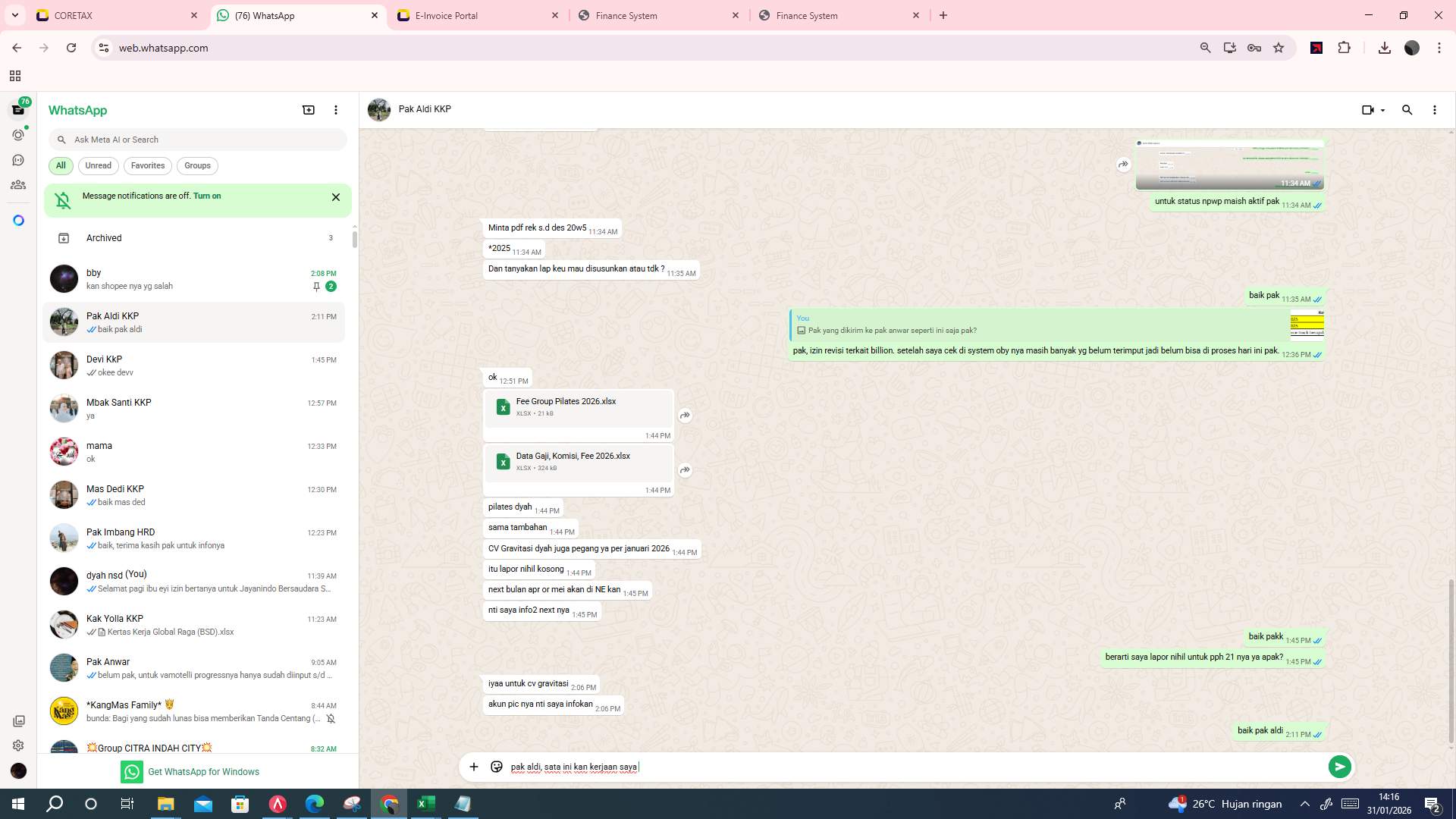Search within the Pak Aldi KKP conversation
The width and height of the screenshot is (1456, 819).
click(1407, 110)
